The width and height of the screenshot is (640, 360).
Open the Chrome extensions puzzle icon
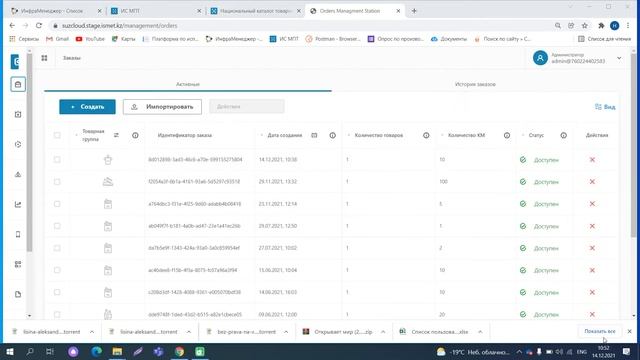[601, 25]
